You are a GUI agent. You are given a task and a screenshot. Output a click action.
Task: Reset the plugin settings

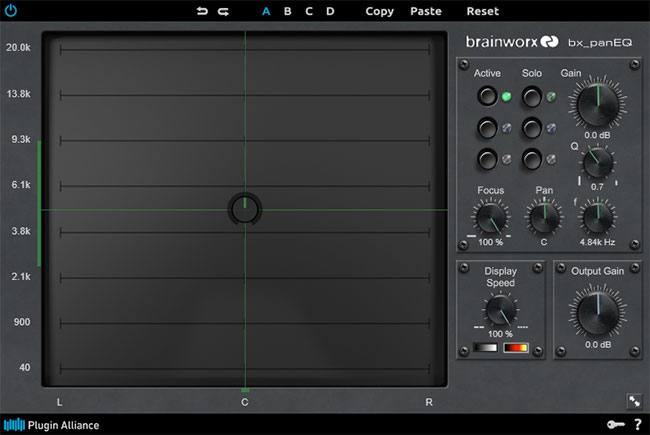[483, 12]
